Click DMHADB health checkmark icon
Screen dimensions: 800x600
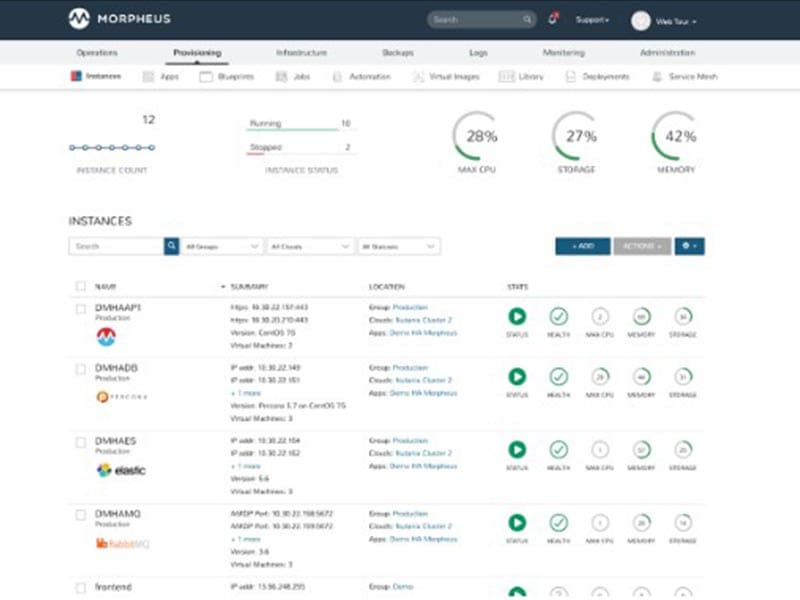(558, 377)
